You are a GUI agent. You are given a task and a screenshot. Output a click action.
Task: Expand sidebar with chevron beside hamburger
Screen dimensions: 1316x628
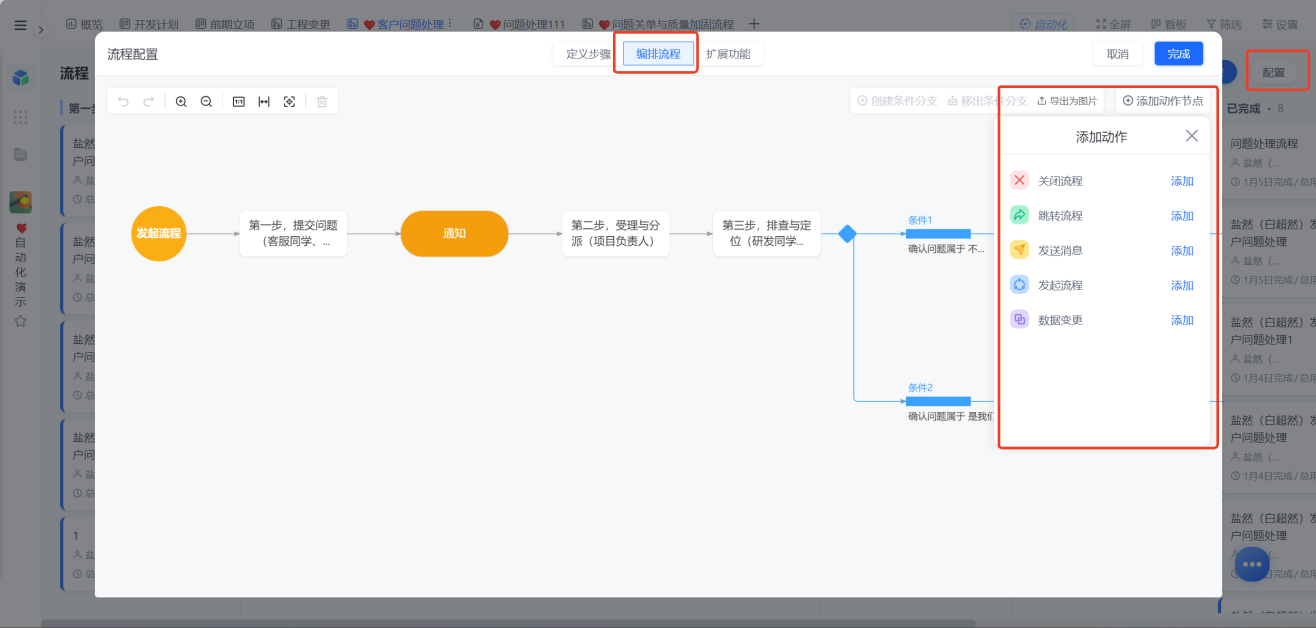[41, 29]
